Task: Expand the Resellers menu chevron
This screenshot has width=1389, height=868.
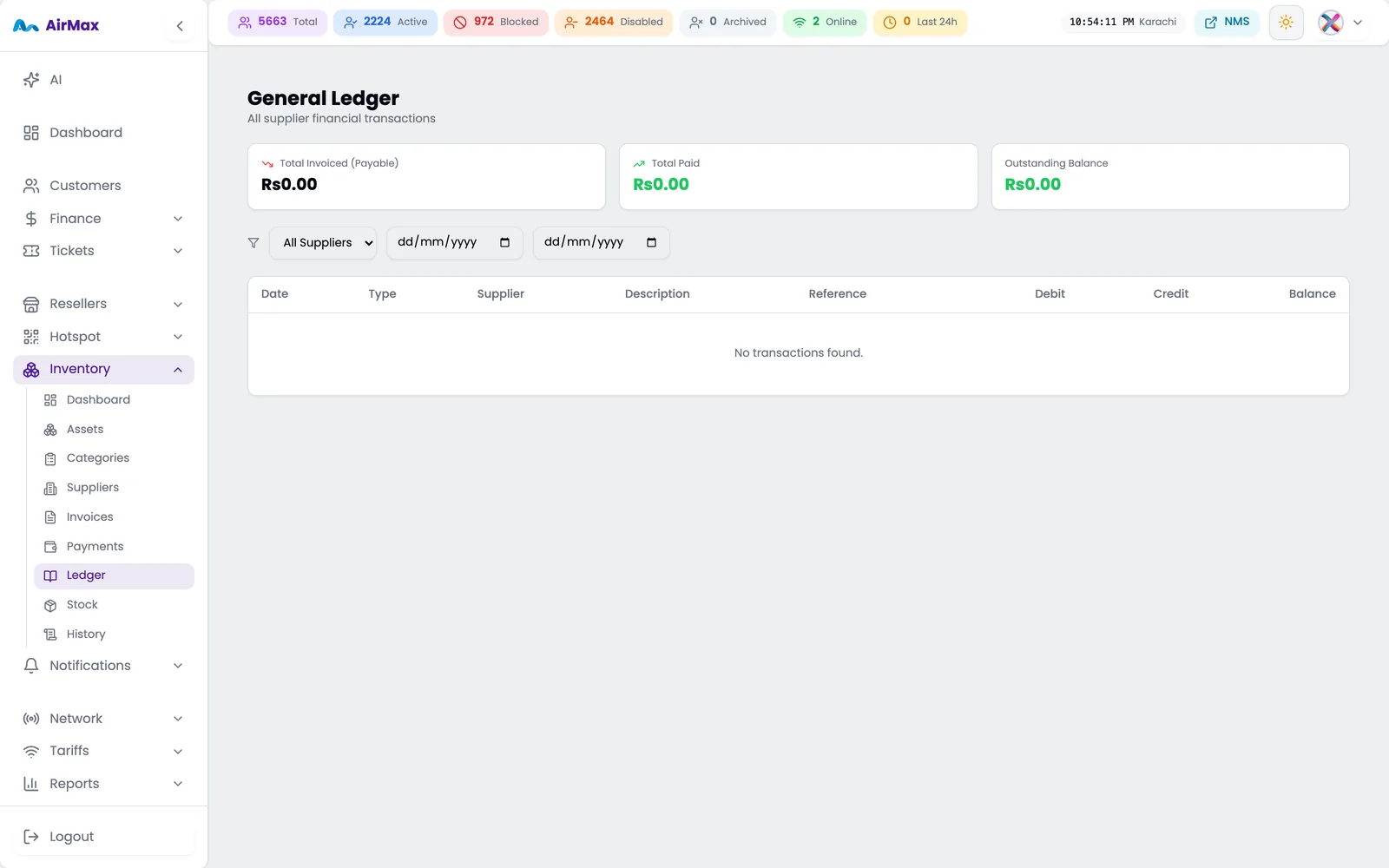Action: [x=178, y=304]
